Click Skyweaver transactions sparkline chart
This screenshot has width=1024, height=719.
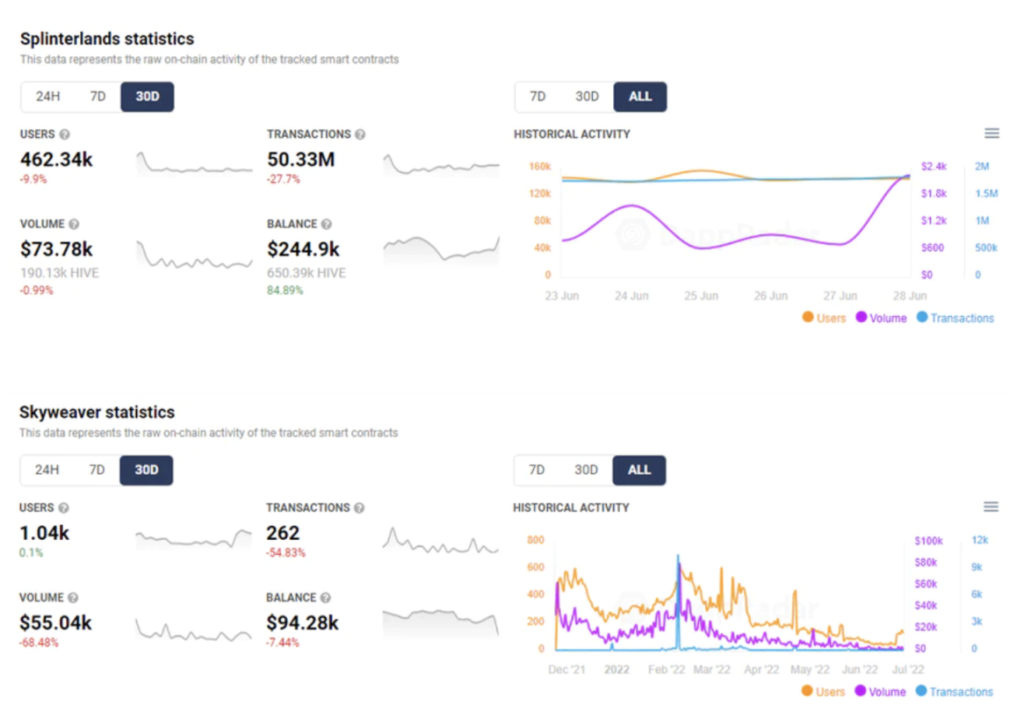[441, 541]
